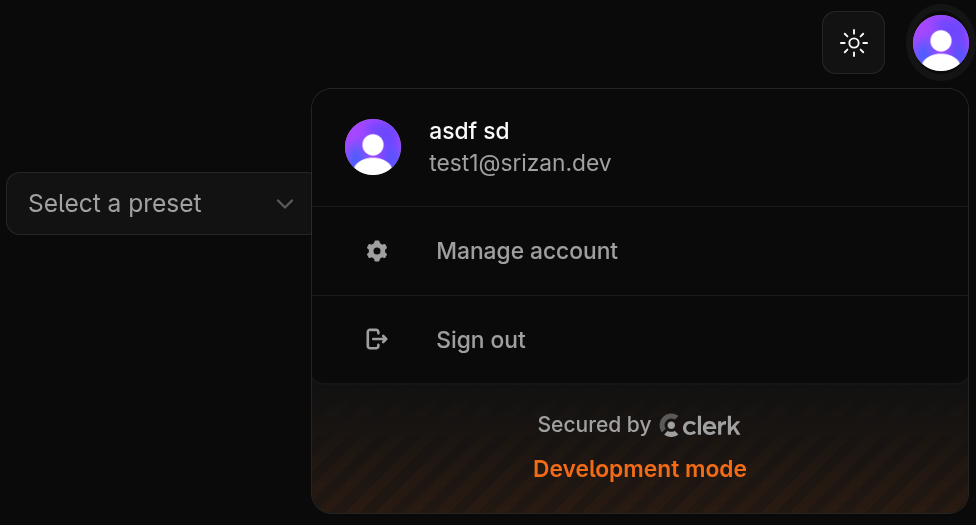The image size is (976, 525).
Task: Click the "Select a preset" placeholder text
Action: point(115,204)
